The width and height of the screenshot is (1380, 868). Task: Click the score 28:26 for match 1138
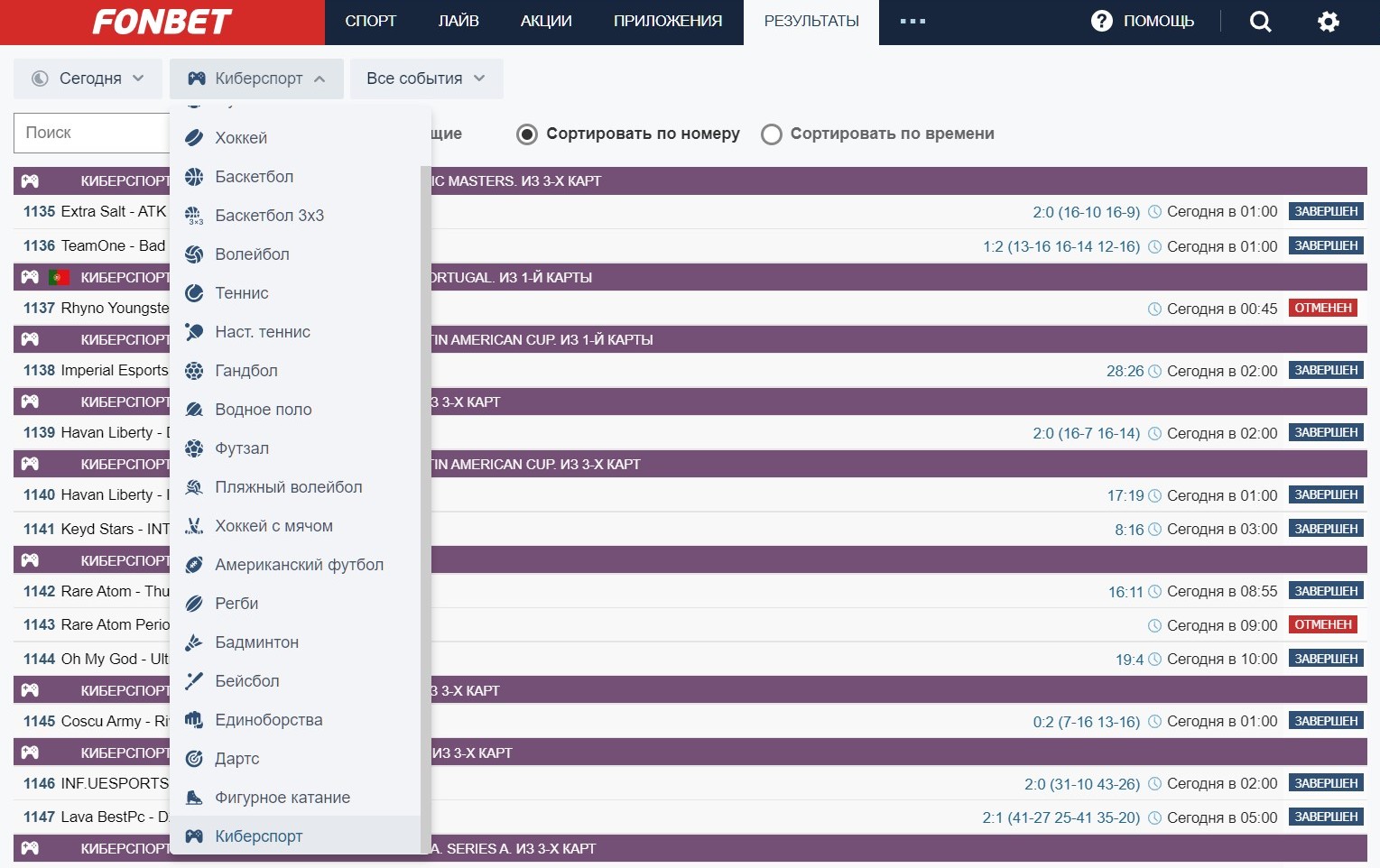pos(1125,371)
